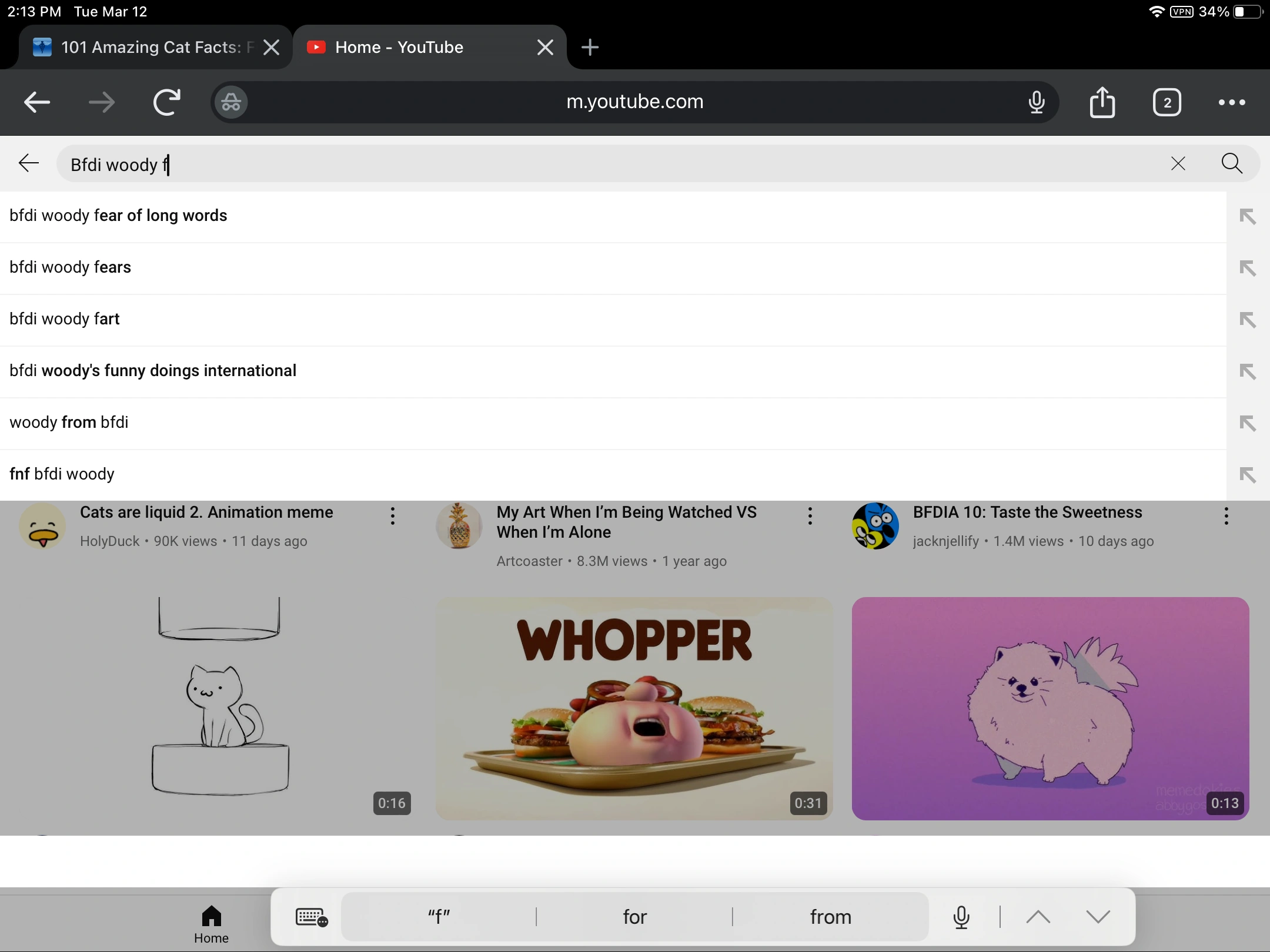
Task: Tap the incognito icon in address bar
Action: pyautogui.click(x=230, y=102)
